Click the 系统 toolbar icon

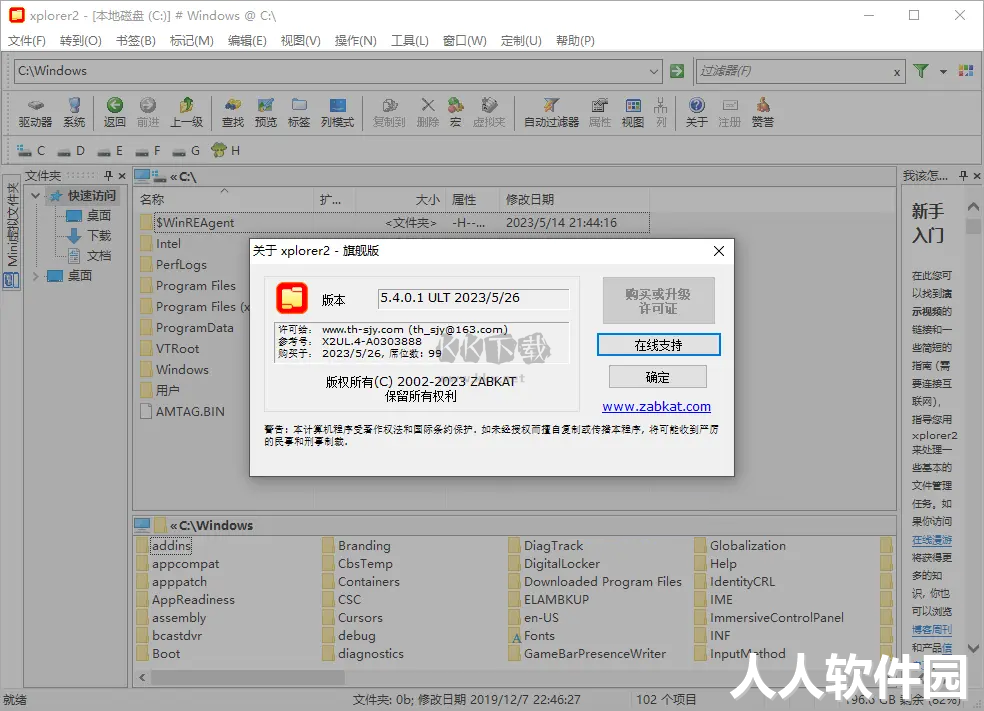(74, 112)
